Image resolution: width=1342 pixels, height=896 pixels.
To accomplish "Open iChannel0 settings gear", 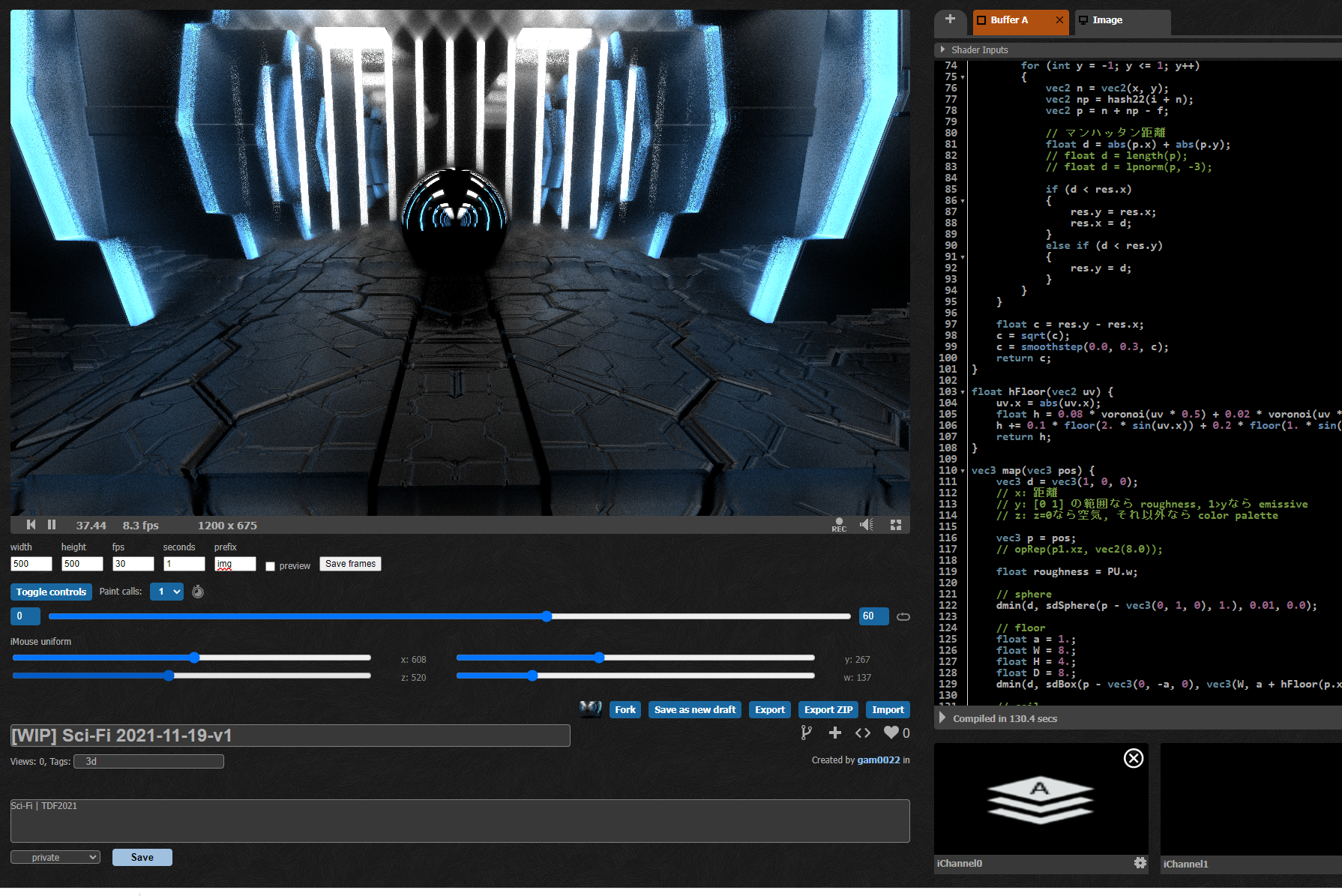I will click(1140, 863).
